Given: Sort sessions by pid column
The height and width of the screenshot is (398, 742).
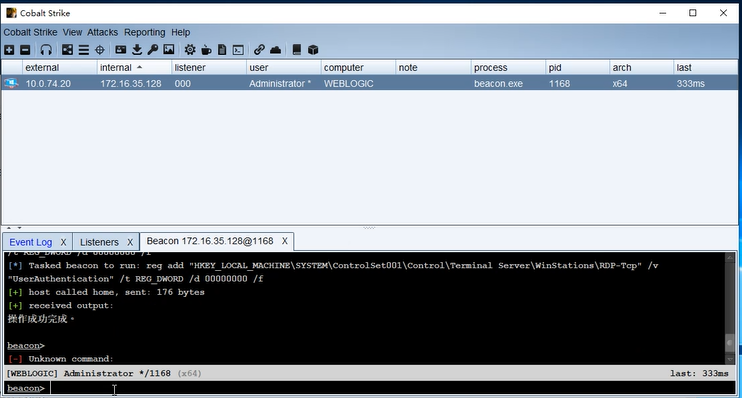Looking at the screenshot, I should point(577,68).
